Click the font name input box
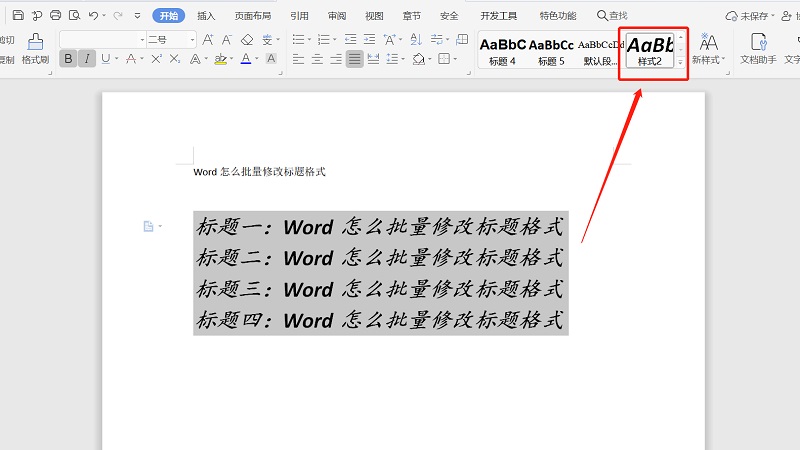This screenshot has width=800, height=450. point(100,39)
